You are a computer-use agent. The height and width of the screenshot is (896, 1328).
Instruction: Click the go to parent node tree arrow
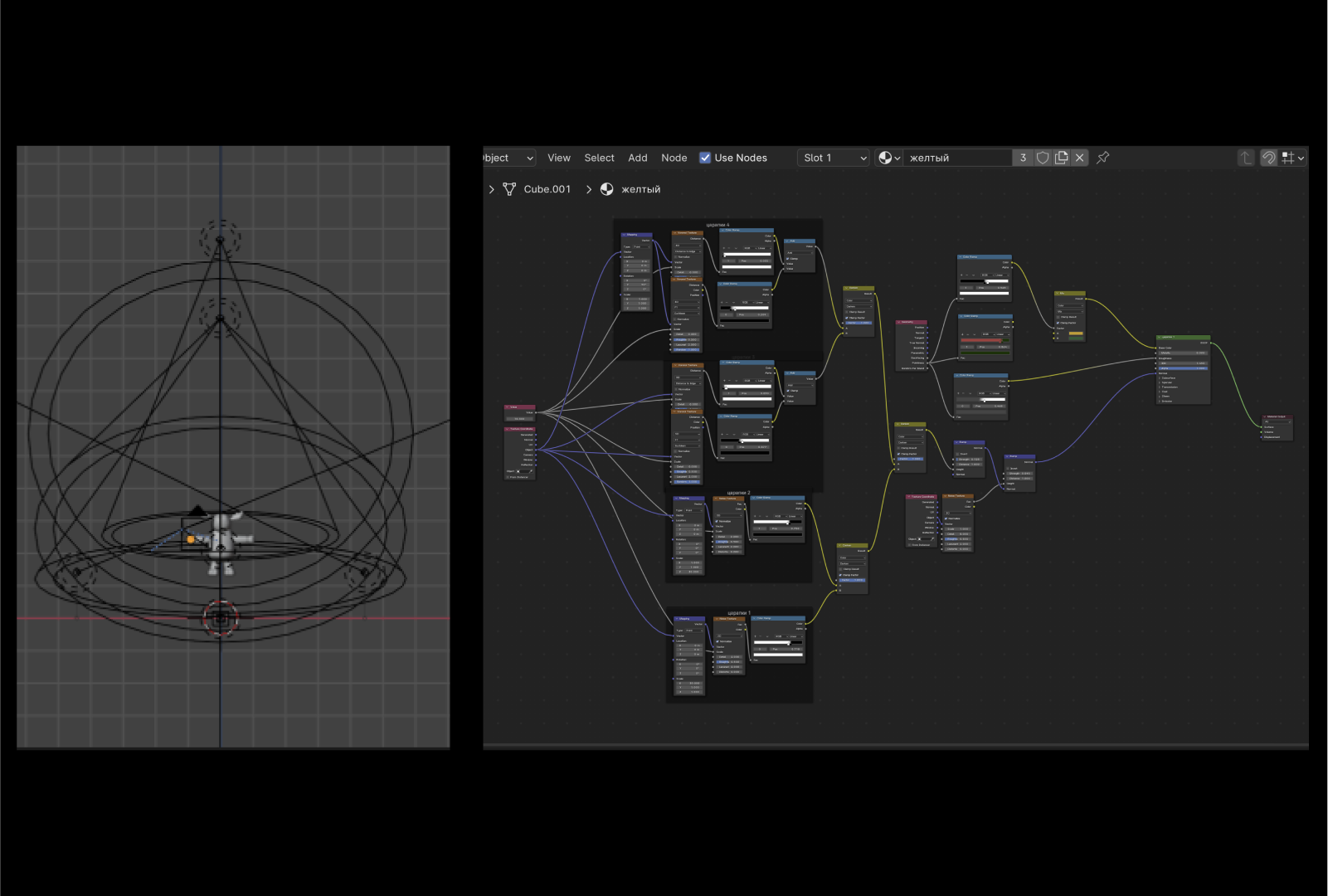pos(1245,158)
